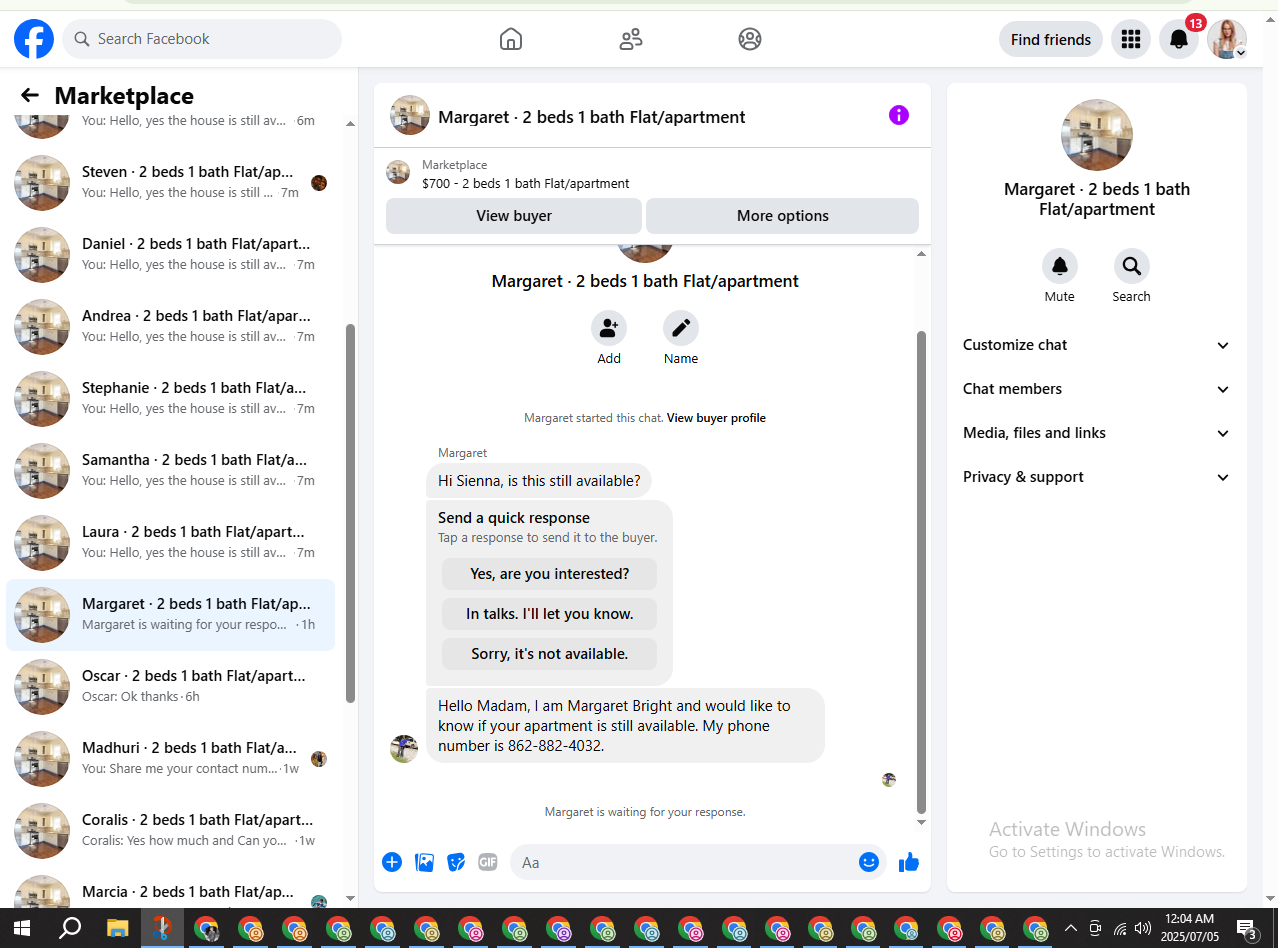The height and width of the screenshot is (948, 1278).
Task: Open the View buyer profile link
Action: coord(716,418)
